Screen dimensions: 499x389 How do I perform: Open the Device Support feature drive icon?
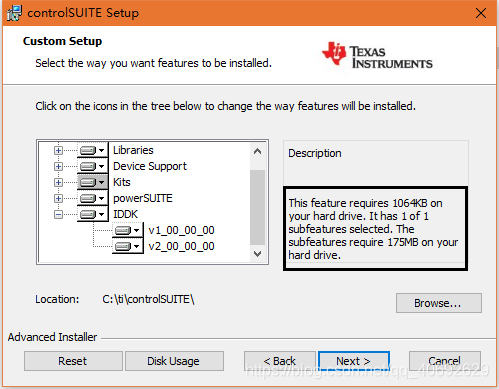pos(93,166)
